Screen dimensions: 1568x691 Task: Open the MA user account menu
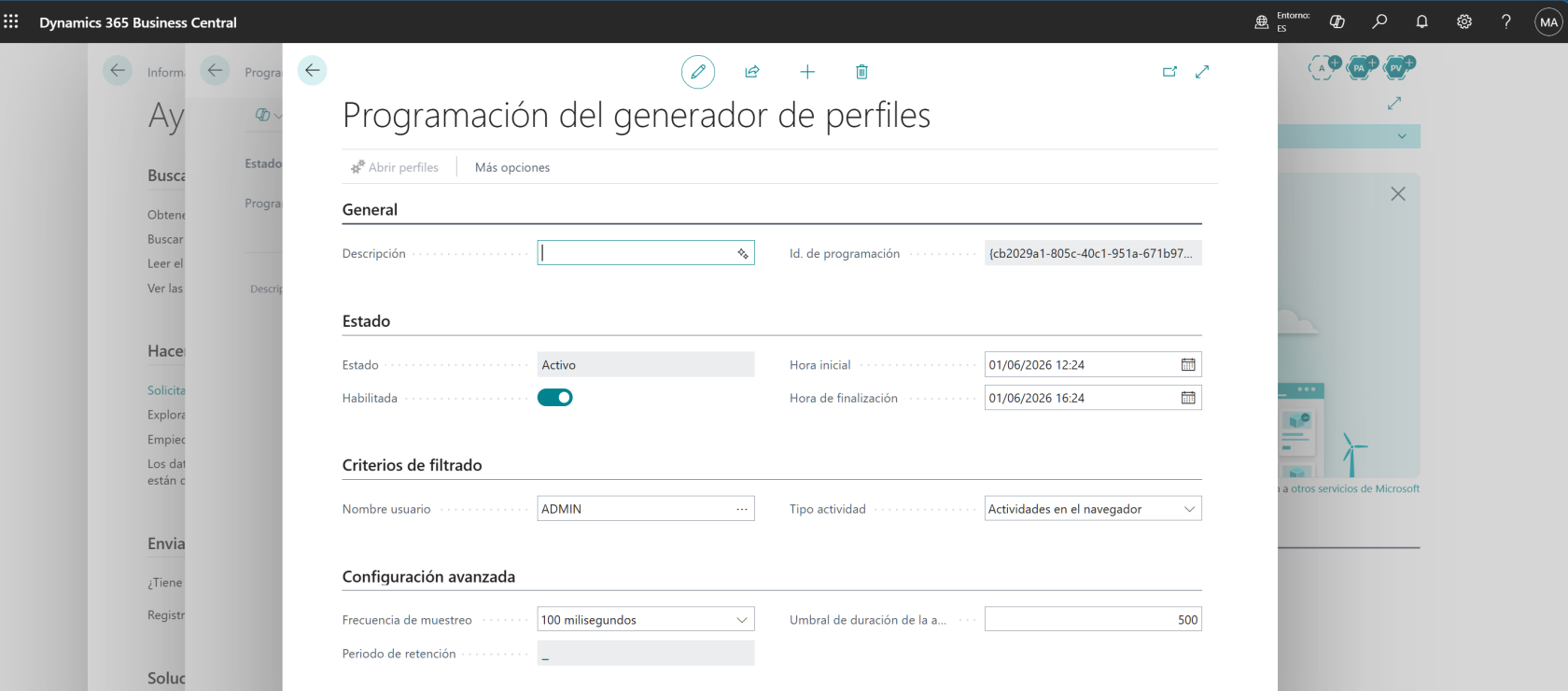coord(1548,21)
